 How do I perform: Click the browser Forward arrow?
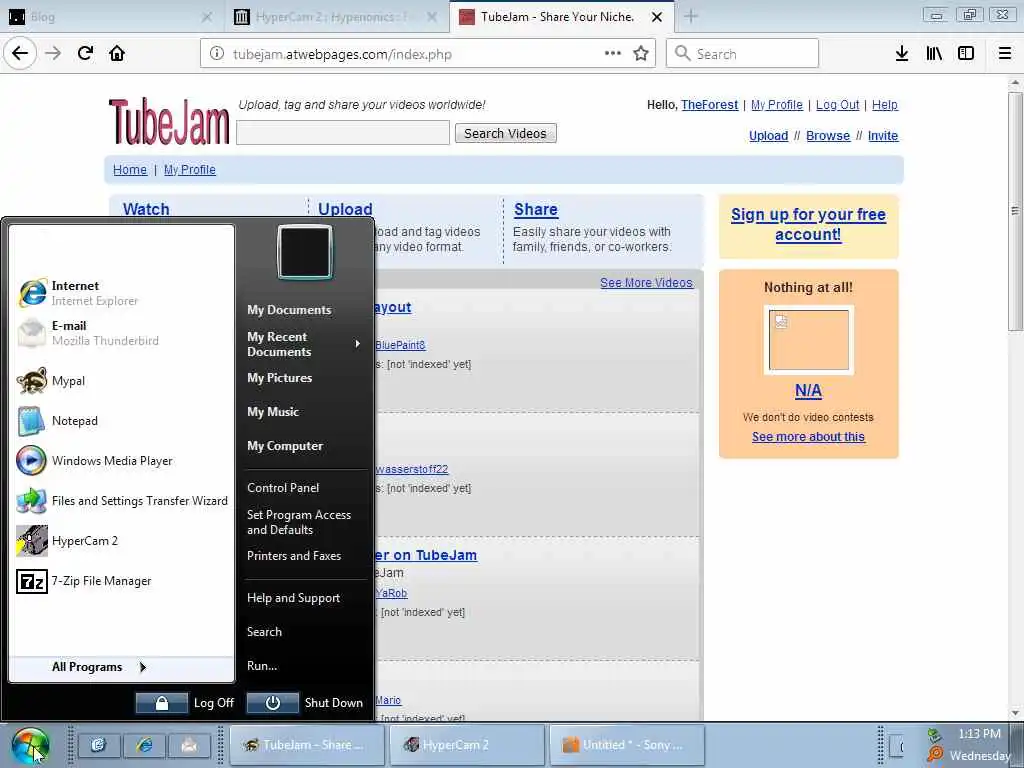pyautogui.click(x=53, y=54)
